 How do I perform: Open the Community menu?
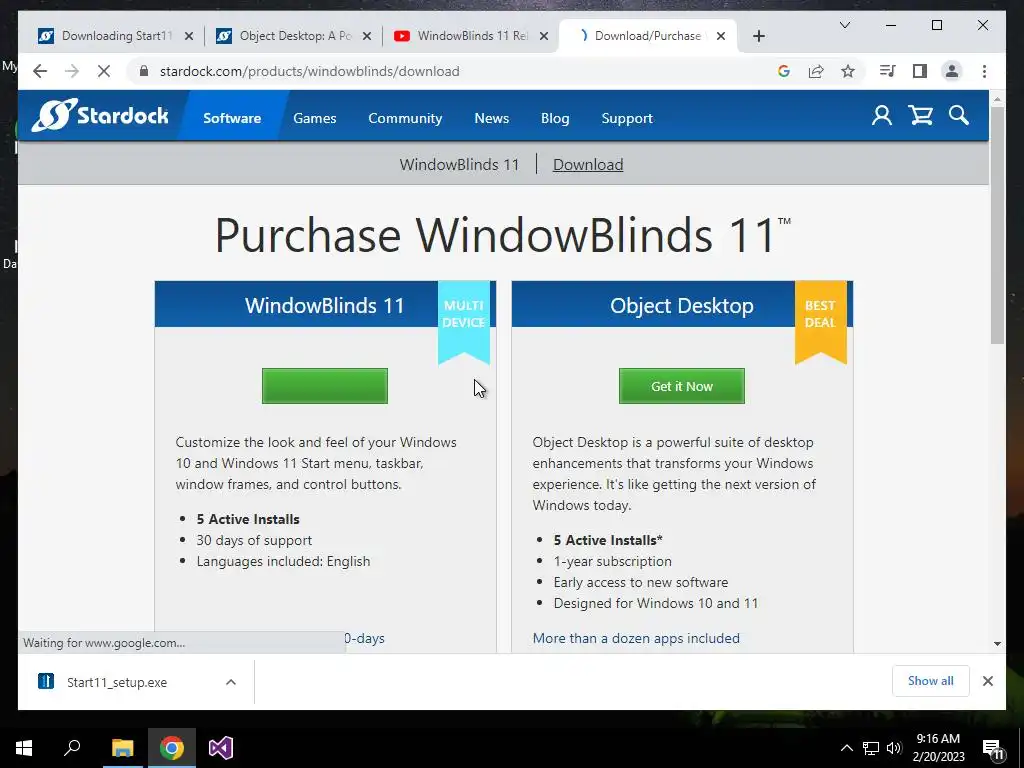point(405,118)
